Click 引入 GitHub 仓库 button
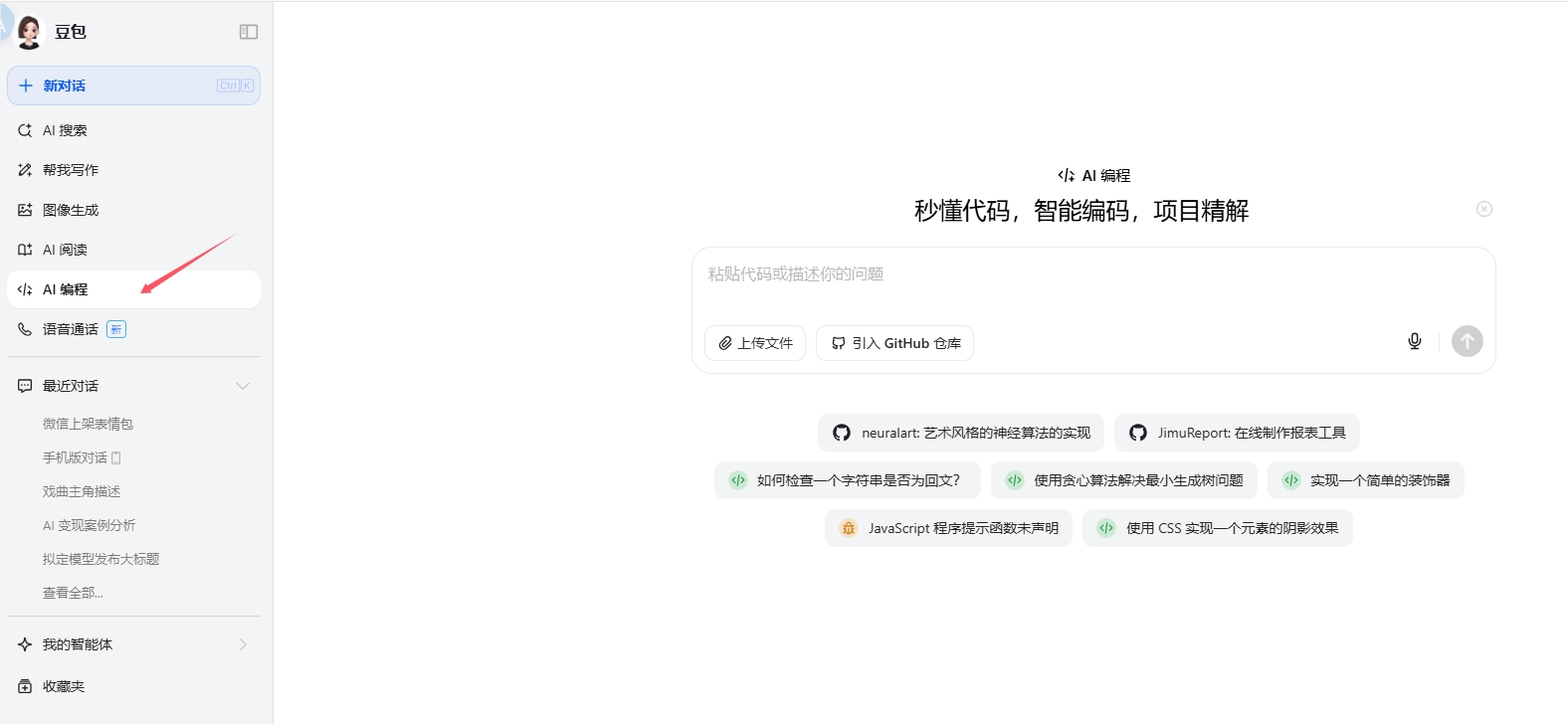This screenshot has width=1568, height=724. [x=894, y=343]
